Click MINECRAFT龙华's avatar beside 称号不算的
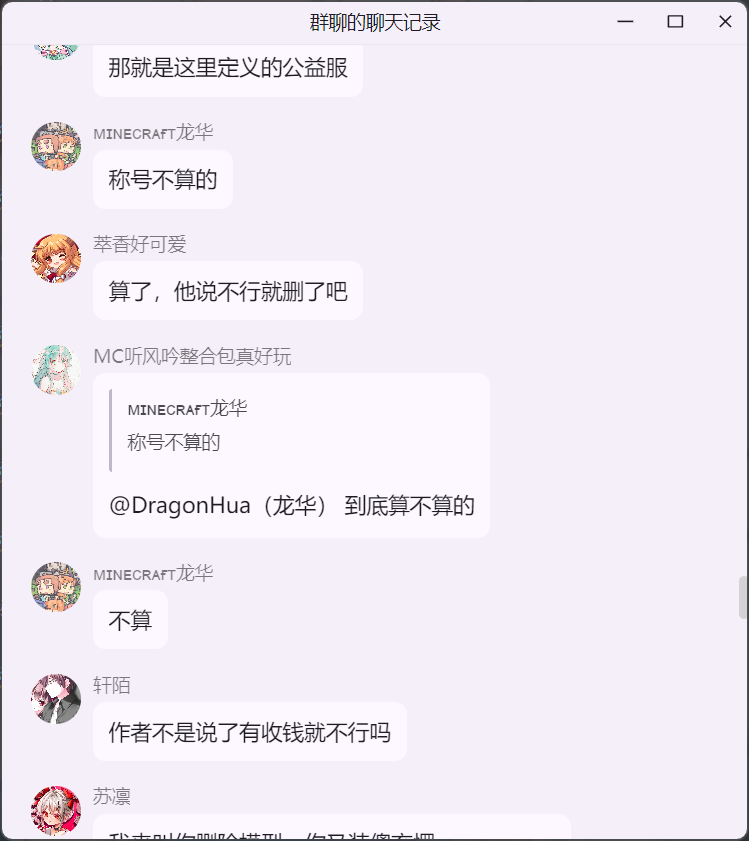 click(x=56, y=146)
